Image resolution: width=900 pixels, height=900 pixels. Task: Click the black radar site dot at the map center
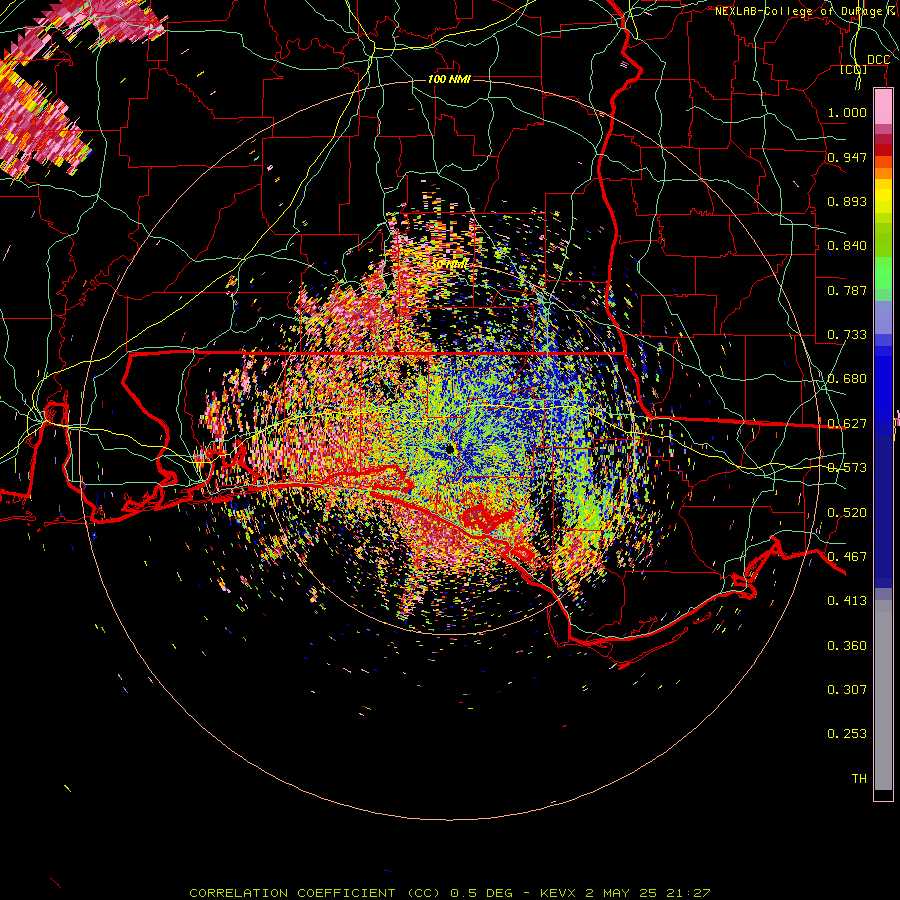[449, 449]
